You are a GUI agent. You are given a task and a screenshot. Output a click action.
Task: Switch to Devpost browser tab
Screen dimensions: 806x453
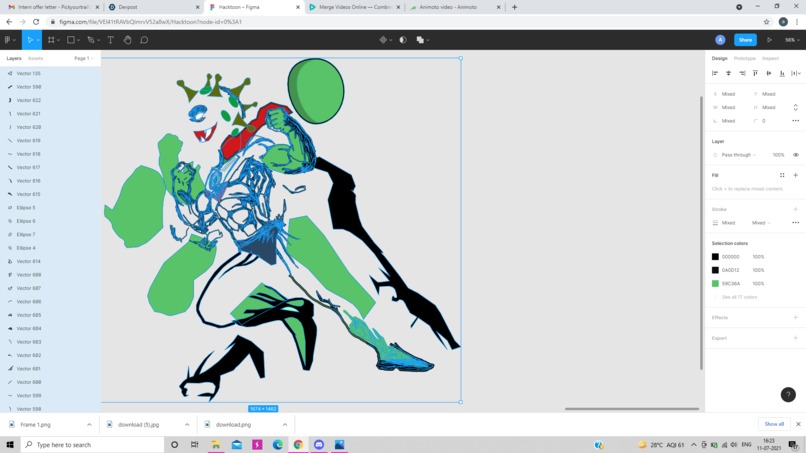(x=153, y=7)
